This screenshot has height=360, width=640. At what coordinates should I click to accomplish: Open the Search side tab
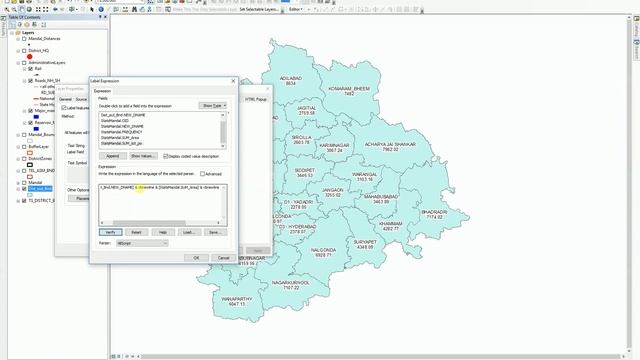(636, 49)
